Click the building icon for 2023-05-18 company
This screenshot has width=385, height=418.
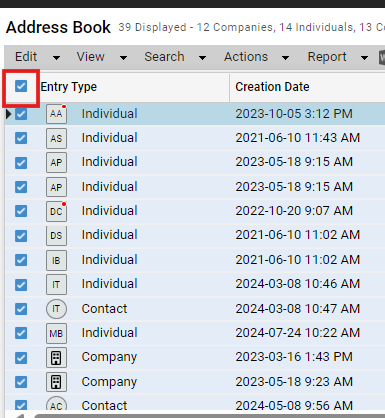[56, 382]
